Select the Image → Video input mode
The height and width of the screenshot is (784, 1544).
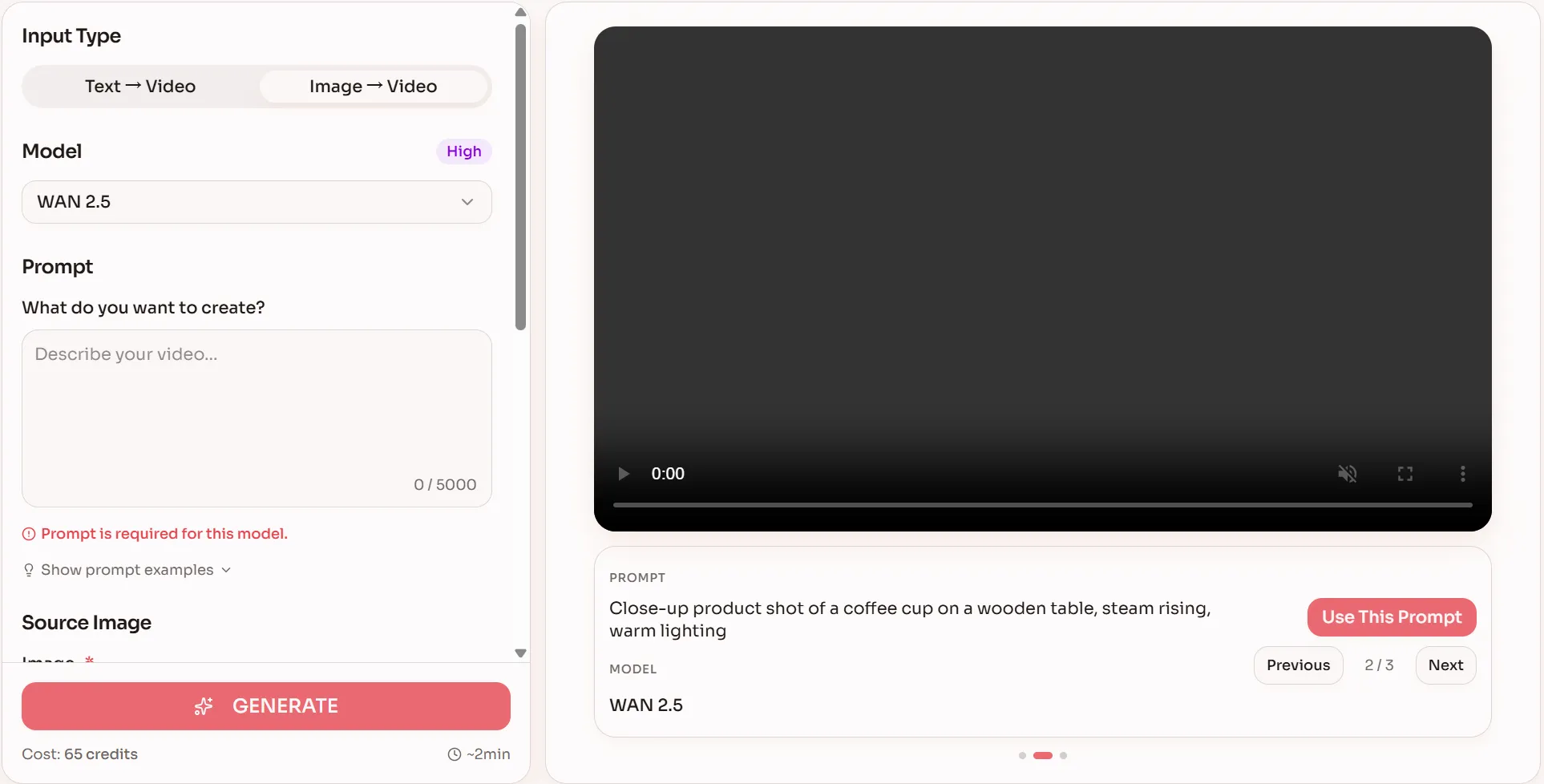372,86
